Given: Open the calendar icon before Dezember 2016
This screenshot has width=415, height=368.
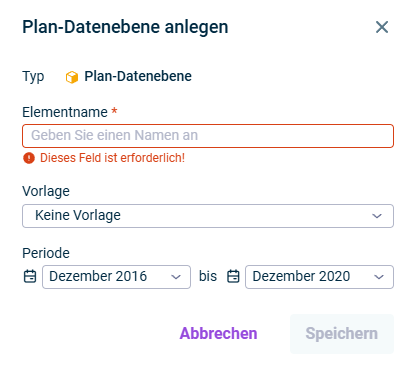Looking at the screenshot, I should [x=30, y=276].
